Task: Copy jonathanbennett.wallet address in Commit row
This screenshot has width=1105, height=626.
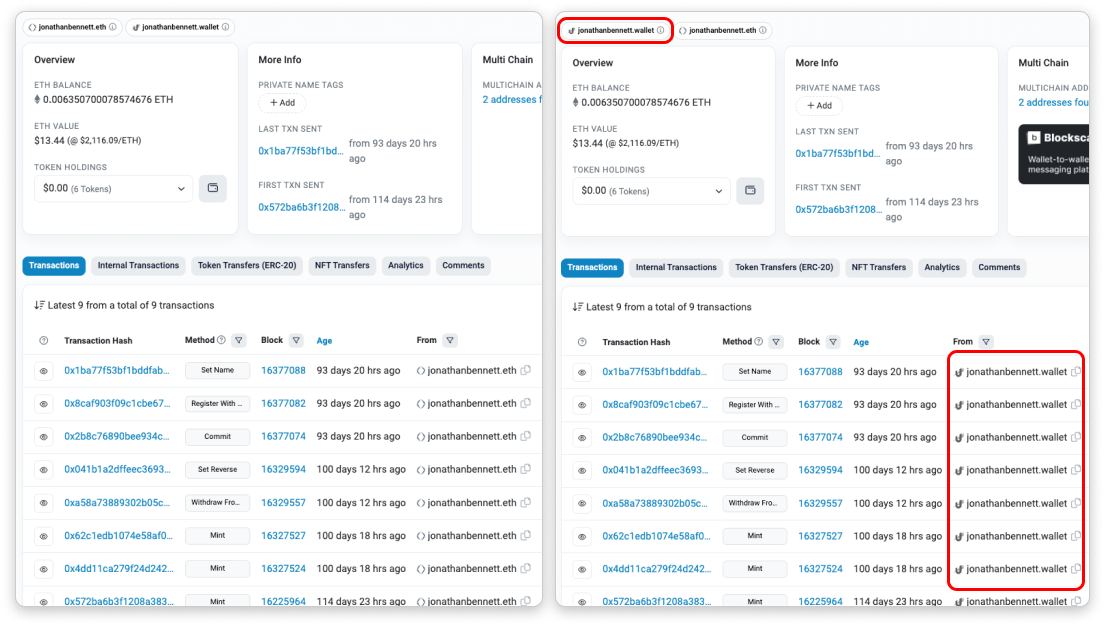Action: pyautogui.click(x=1076, y=437)
